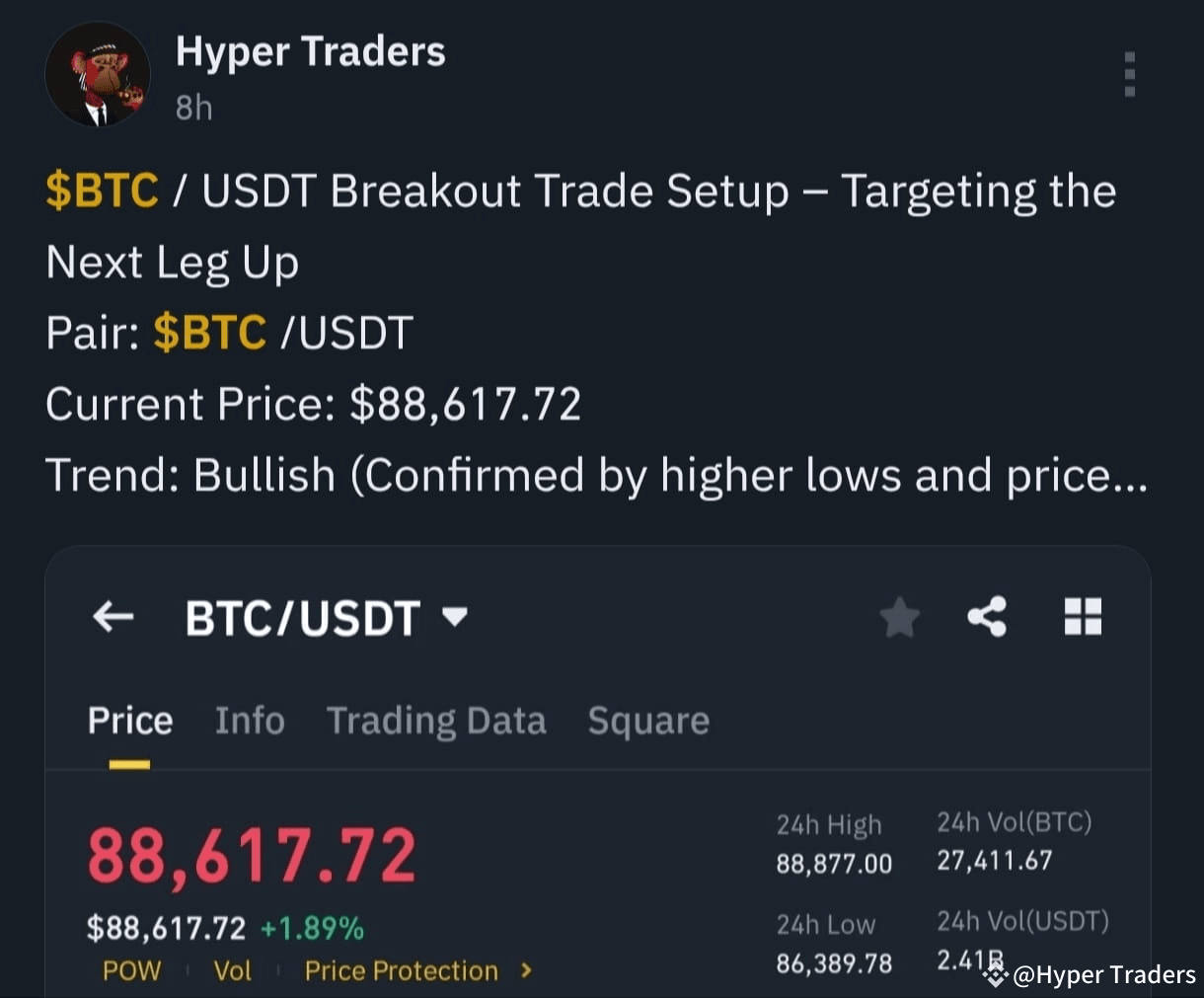Click the $BTC ticker link in the post
This screenshot has height=998, width=1204.
[102, 191]
